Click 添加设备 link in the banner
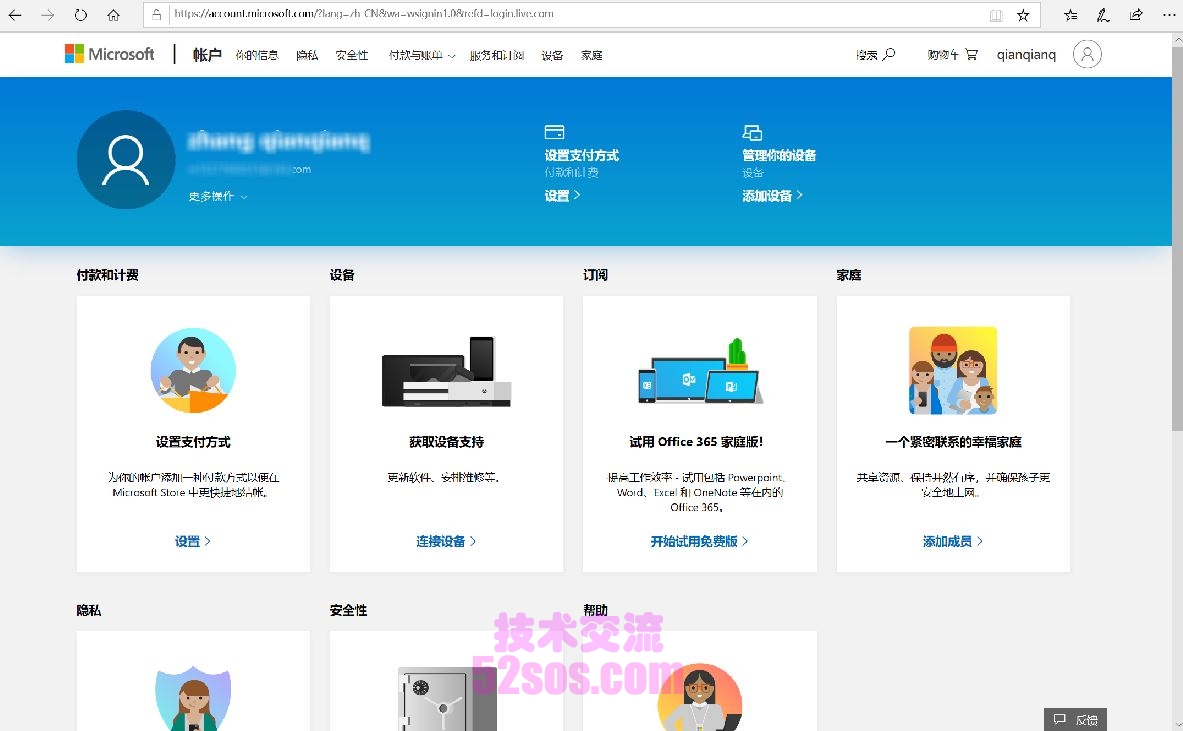Image resolution: width=1183 pixels, height=731 pixels. pos(772,195)
